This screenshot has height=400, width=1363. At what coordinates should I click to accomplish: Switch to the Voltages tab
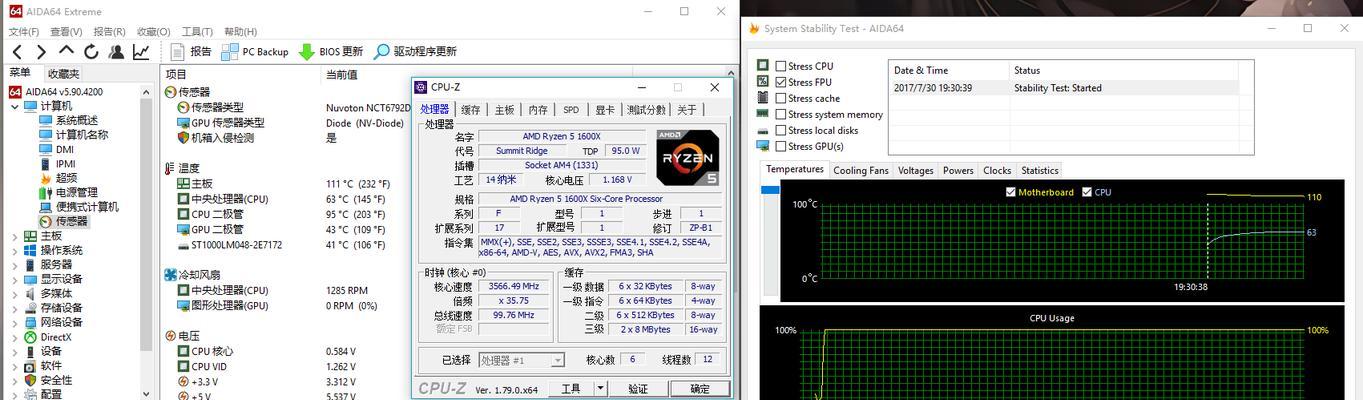coord(915,171)
